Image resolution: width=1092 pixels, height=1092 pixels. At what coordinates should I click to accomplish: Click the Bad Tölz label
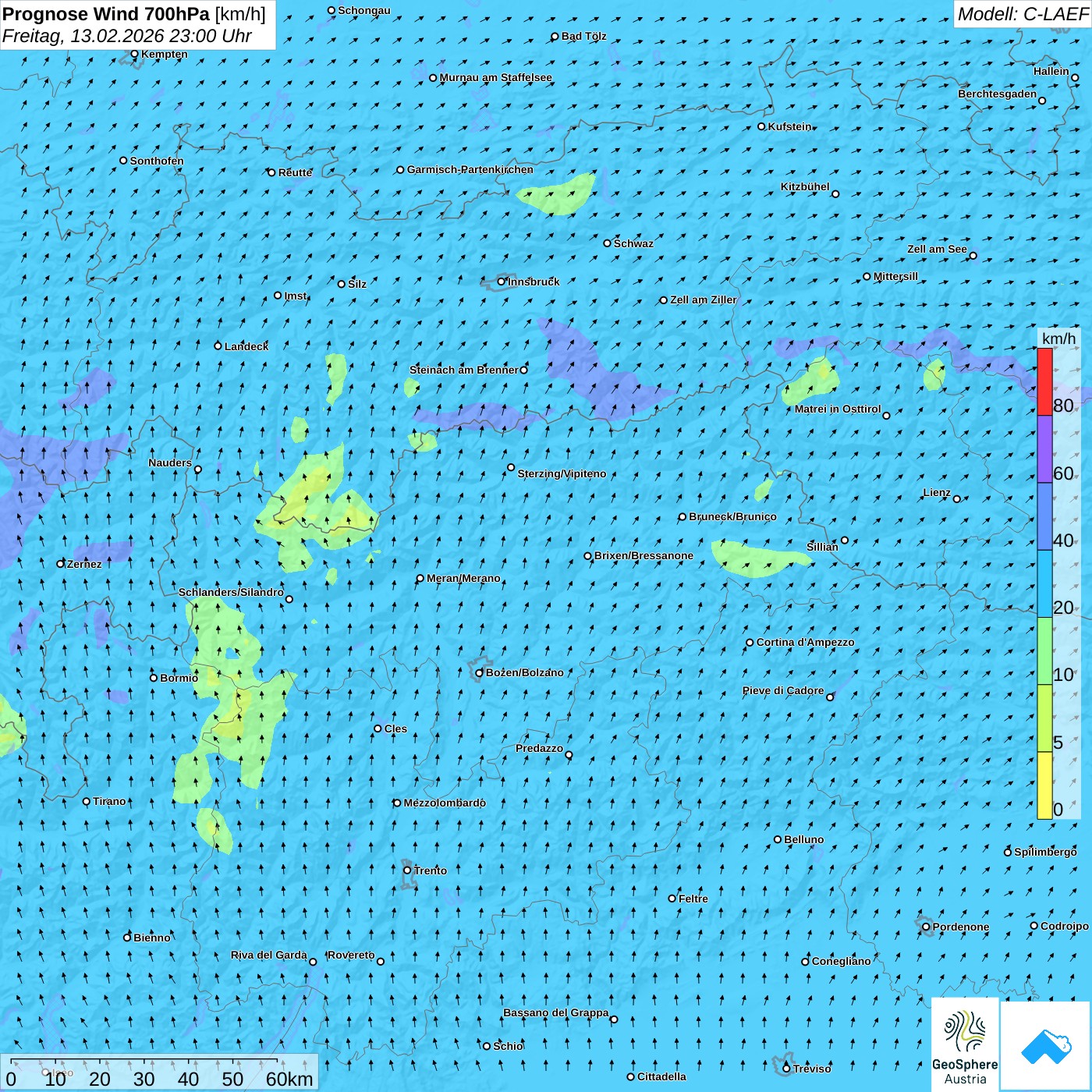[x=583, y=36]
